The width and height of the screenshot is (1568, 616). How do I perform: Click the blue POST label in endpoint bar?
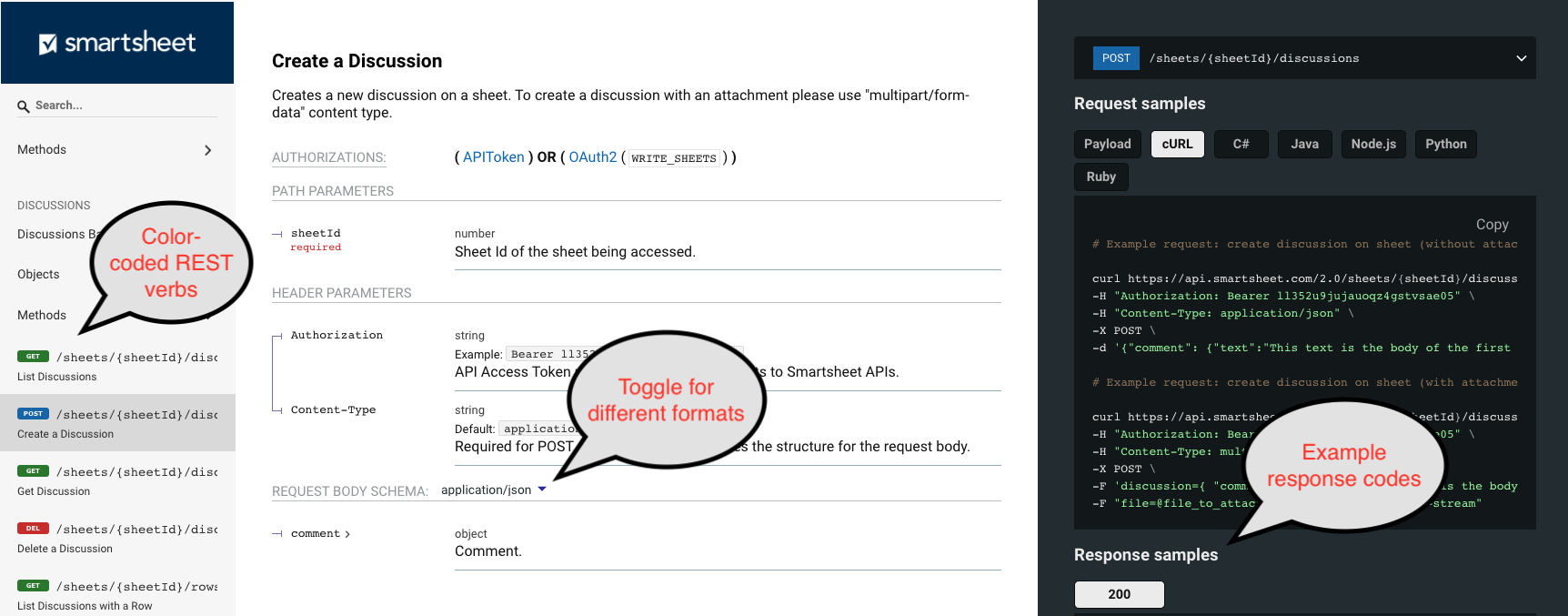coord(1116,58)
